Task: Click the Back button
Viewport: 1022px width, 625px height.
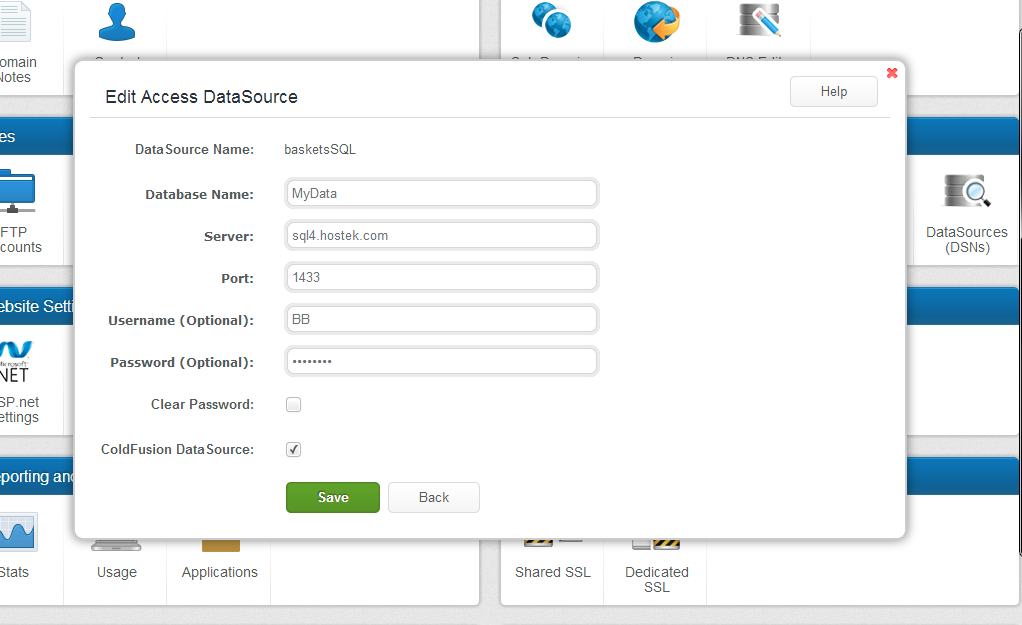Action: (x=433, y=497)
